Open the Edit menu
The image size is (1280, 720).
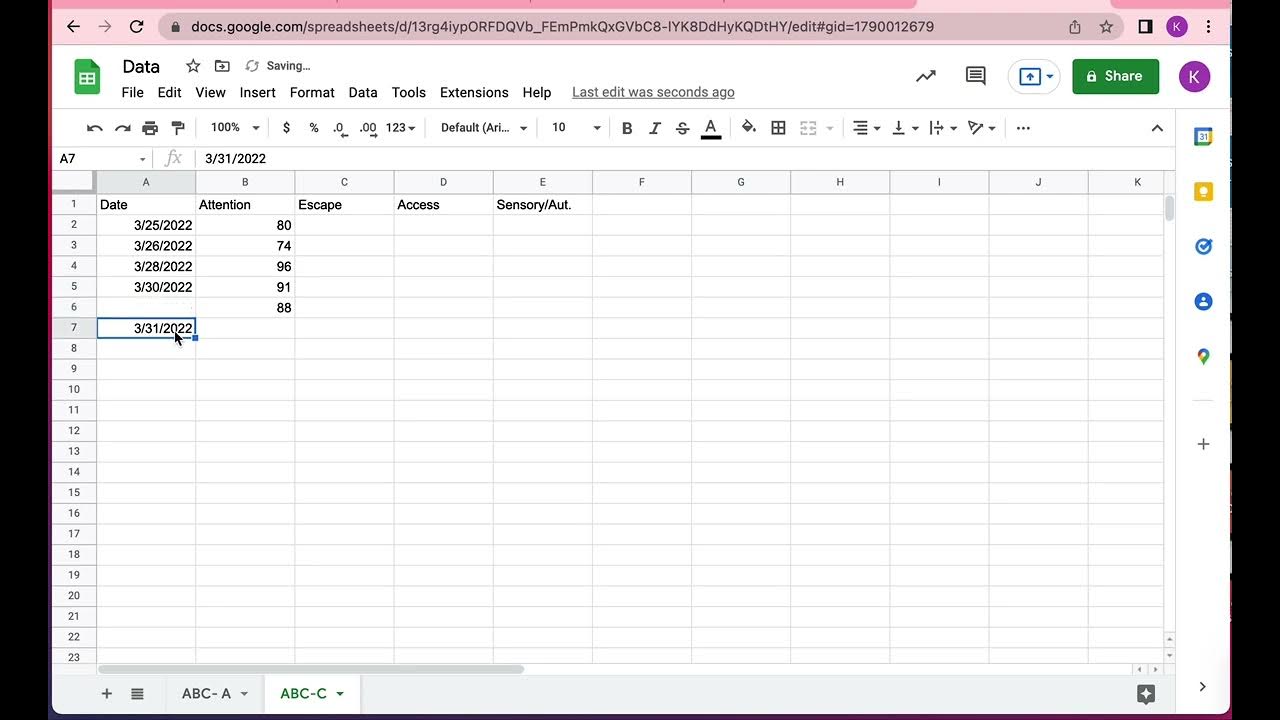(170, 92)
